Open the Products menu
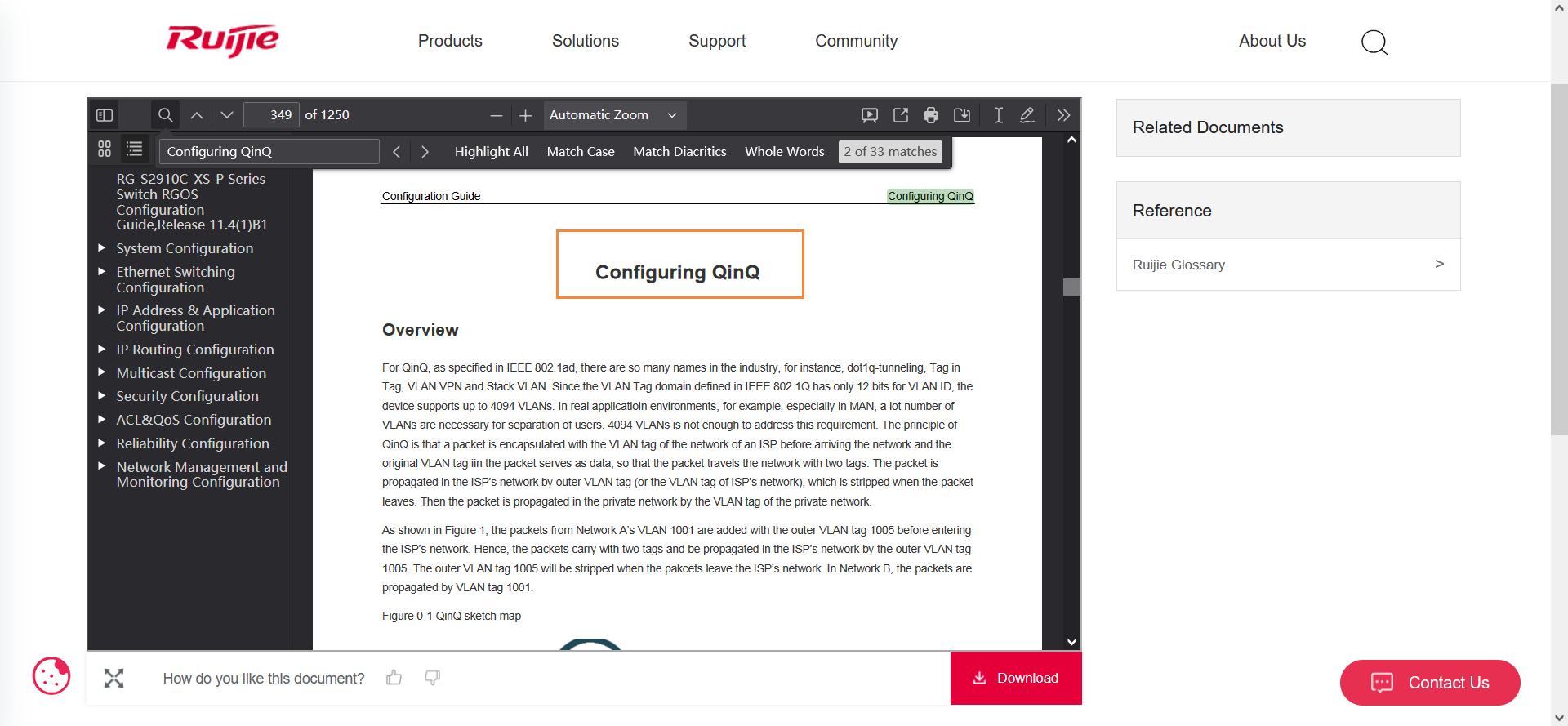1568x726 pixels. 450,41
